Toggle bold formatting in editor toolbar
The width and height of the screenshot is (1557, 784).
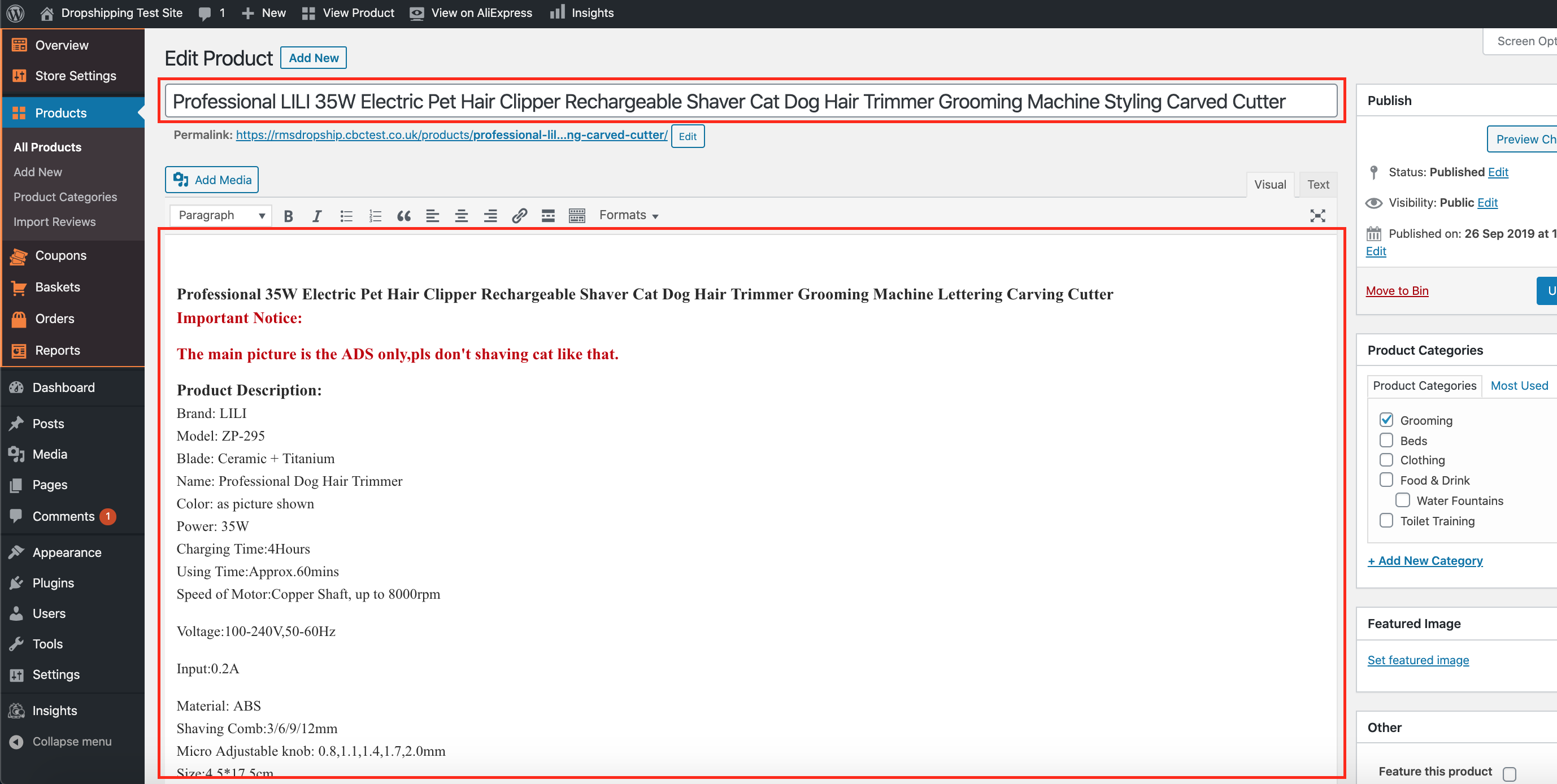point(288,216)
